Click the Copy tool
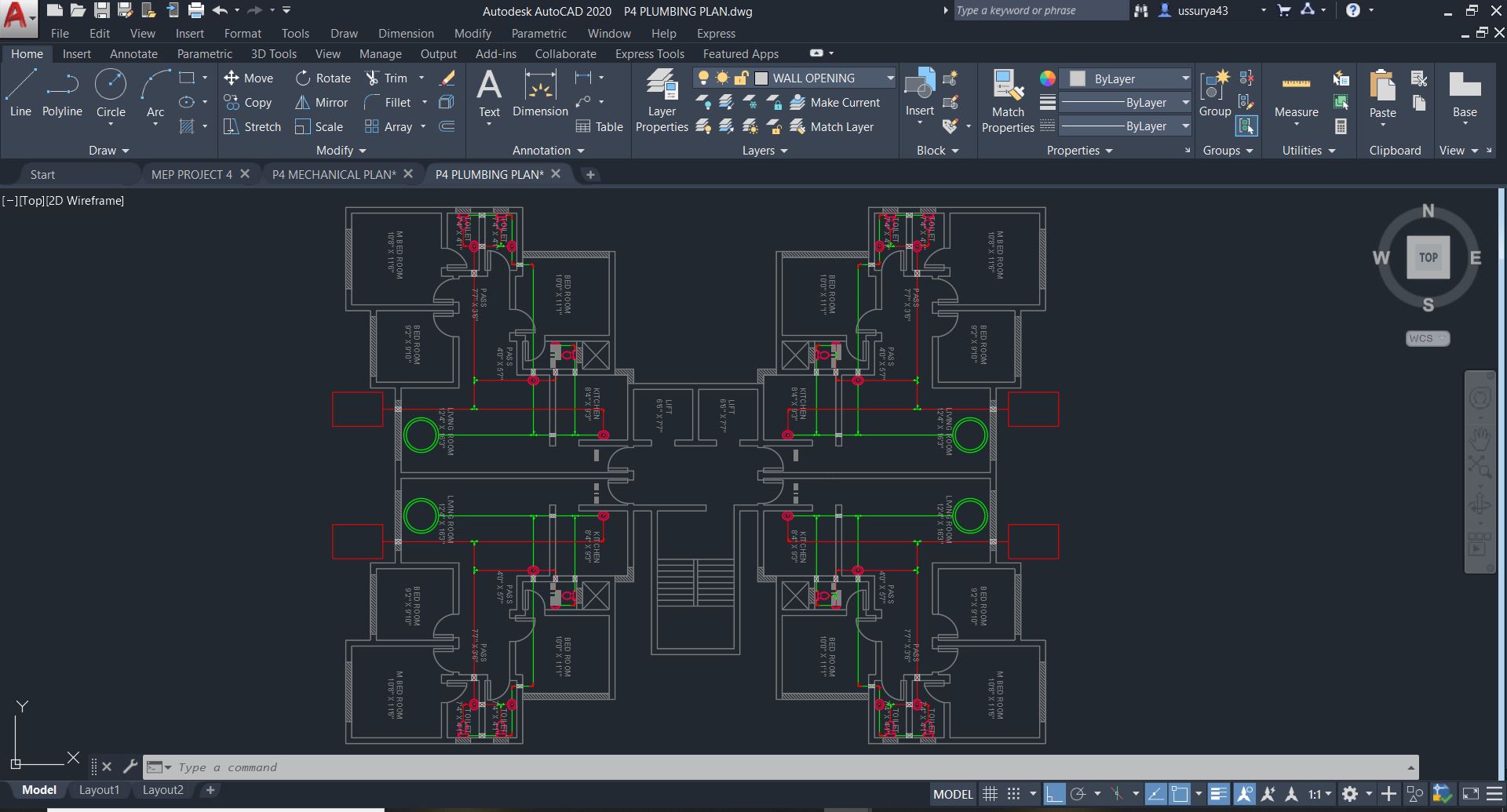1507x812 pixels. coord(248,103)
